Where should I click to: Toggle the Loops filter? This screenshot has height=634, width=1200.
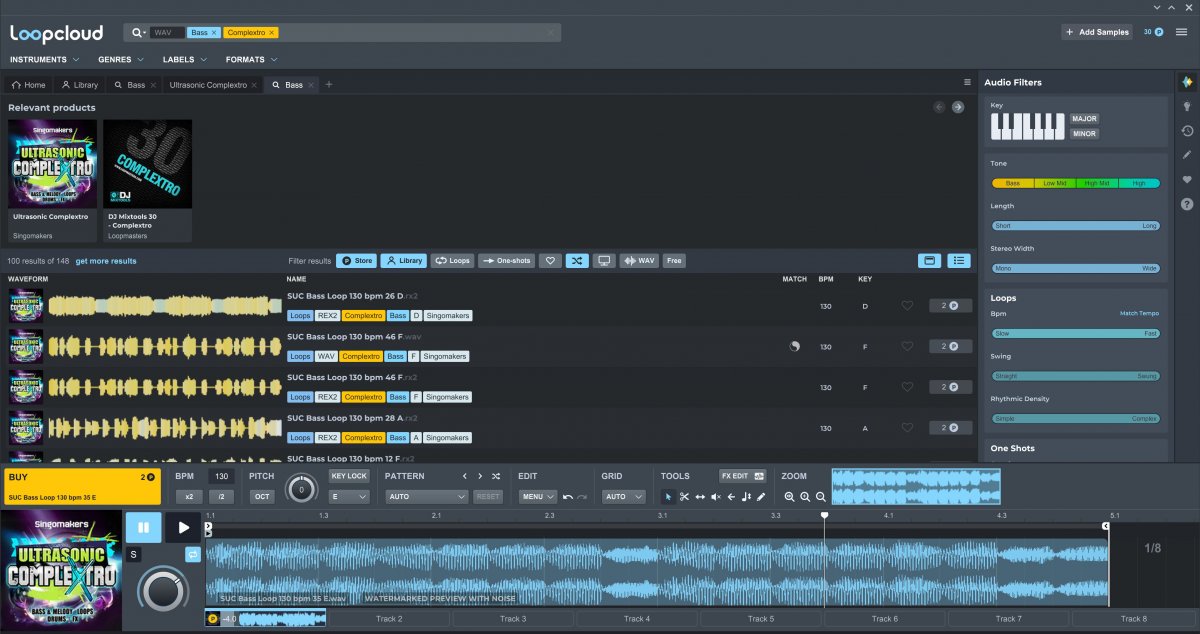click(x=453, y=261)
